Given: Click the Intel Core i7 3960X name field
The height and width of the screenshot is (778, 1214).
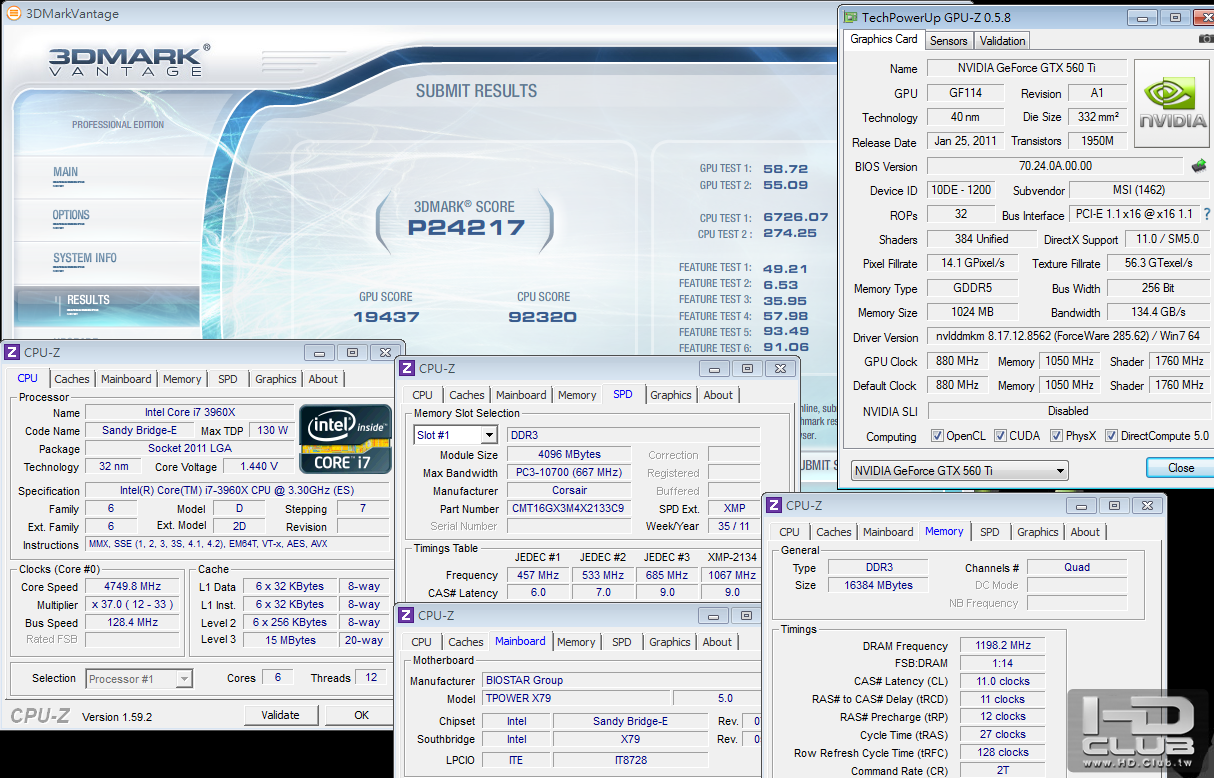Looking at the screenshot, I should 190,413.
